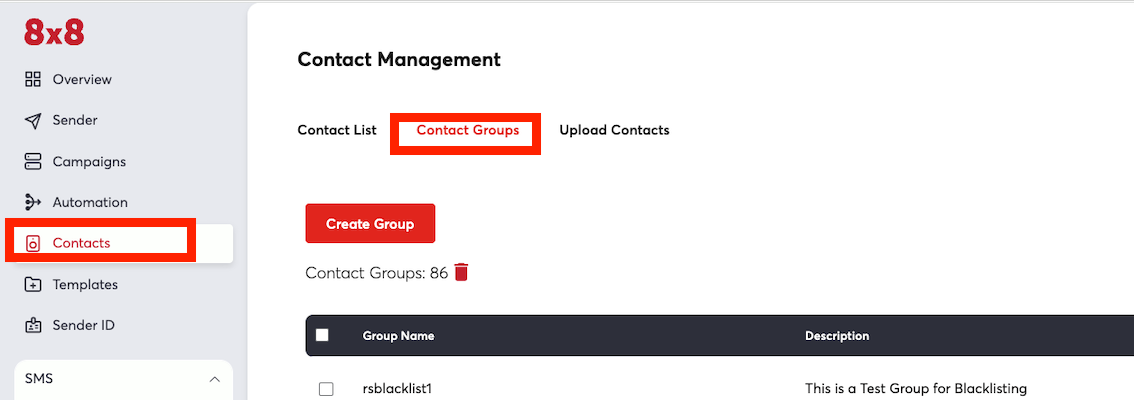Click the Automation flow icon

33,202
